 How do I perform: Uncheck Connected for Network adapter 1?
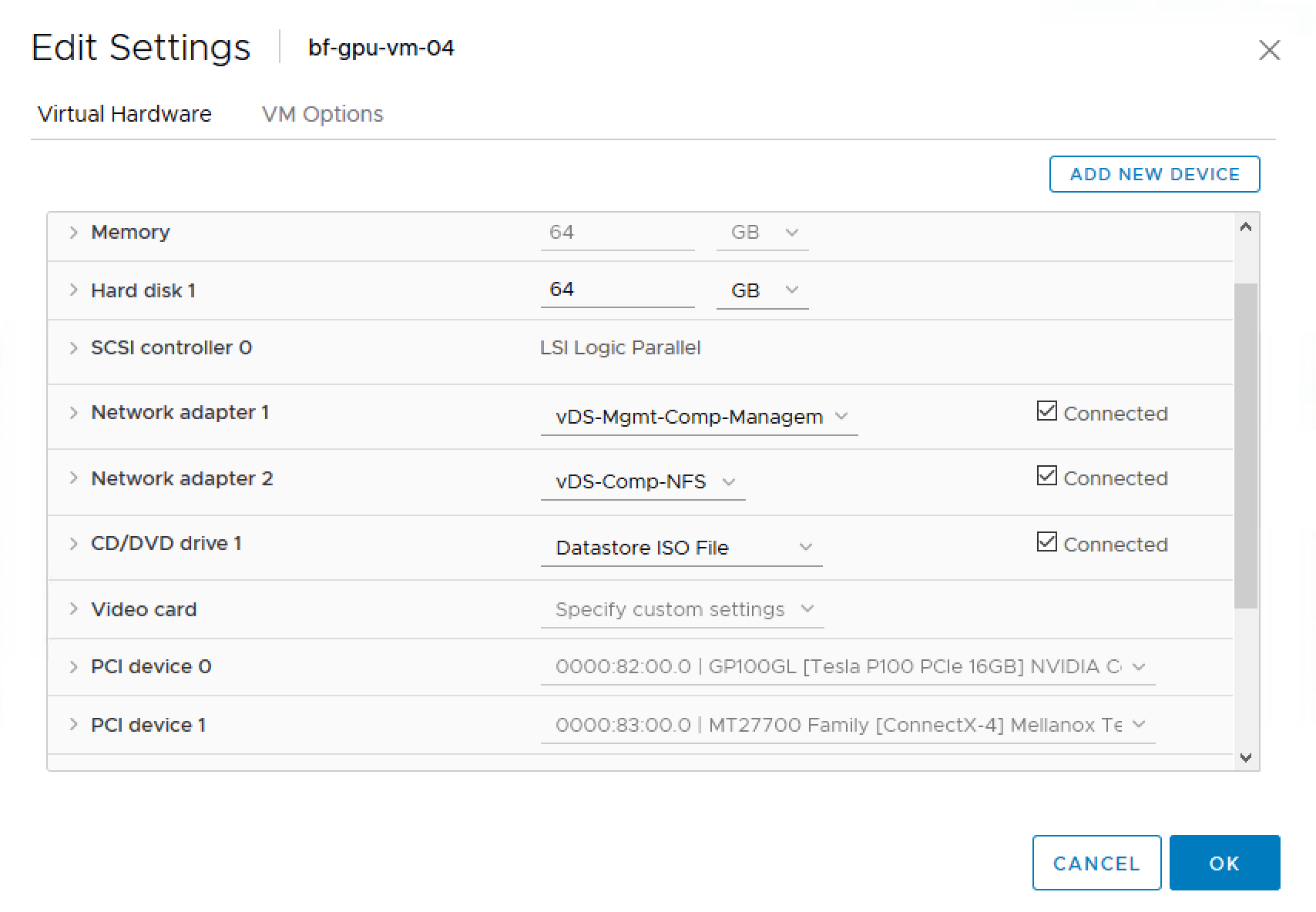click(1046, 411)
